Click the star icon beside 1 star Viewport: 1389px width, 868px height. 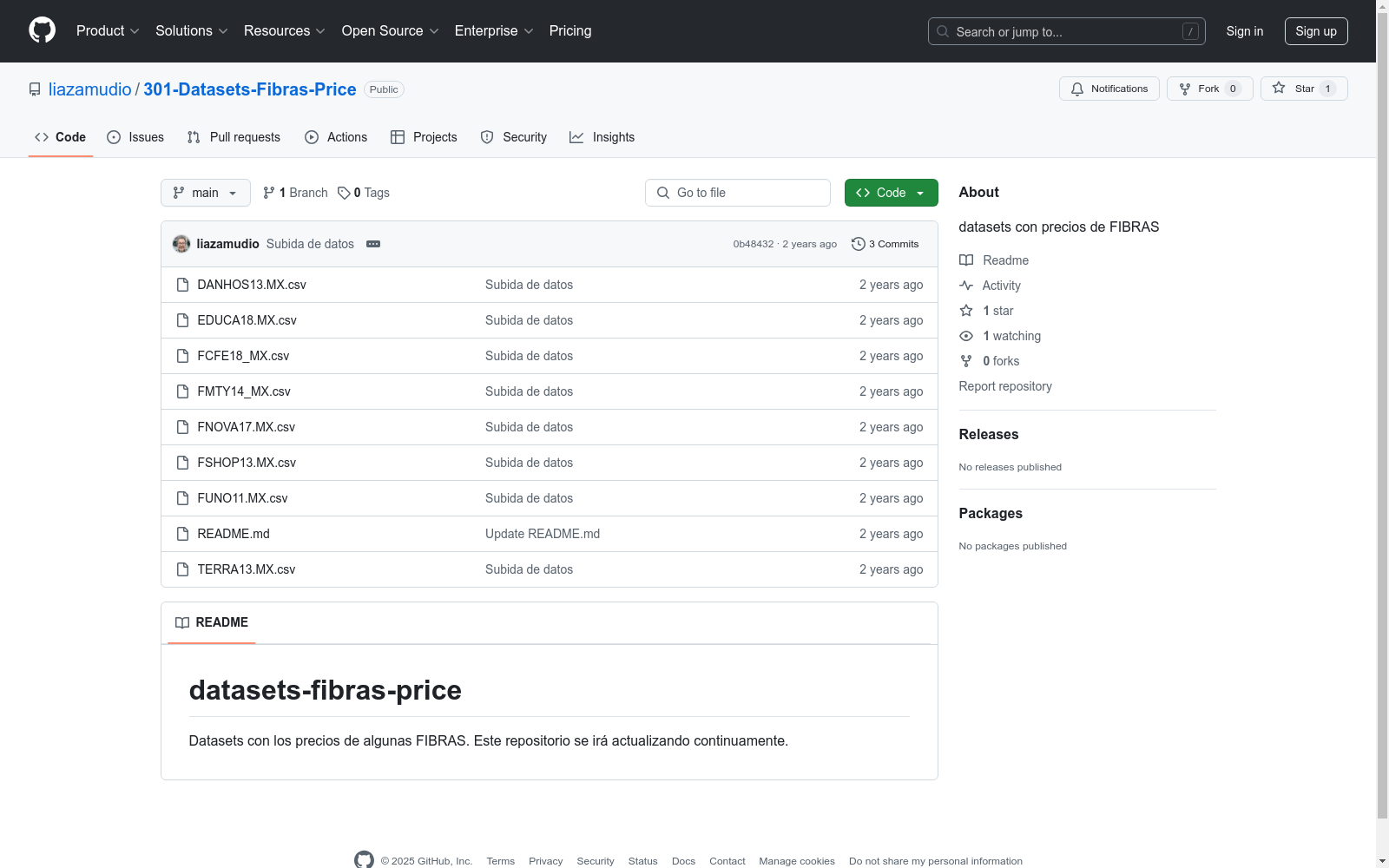click(966, 311)
